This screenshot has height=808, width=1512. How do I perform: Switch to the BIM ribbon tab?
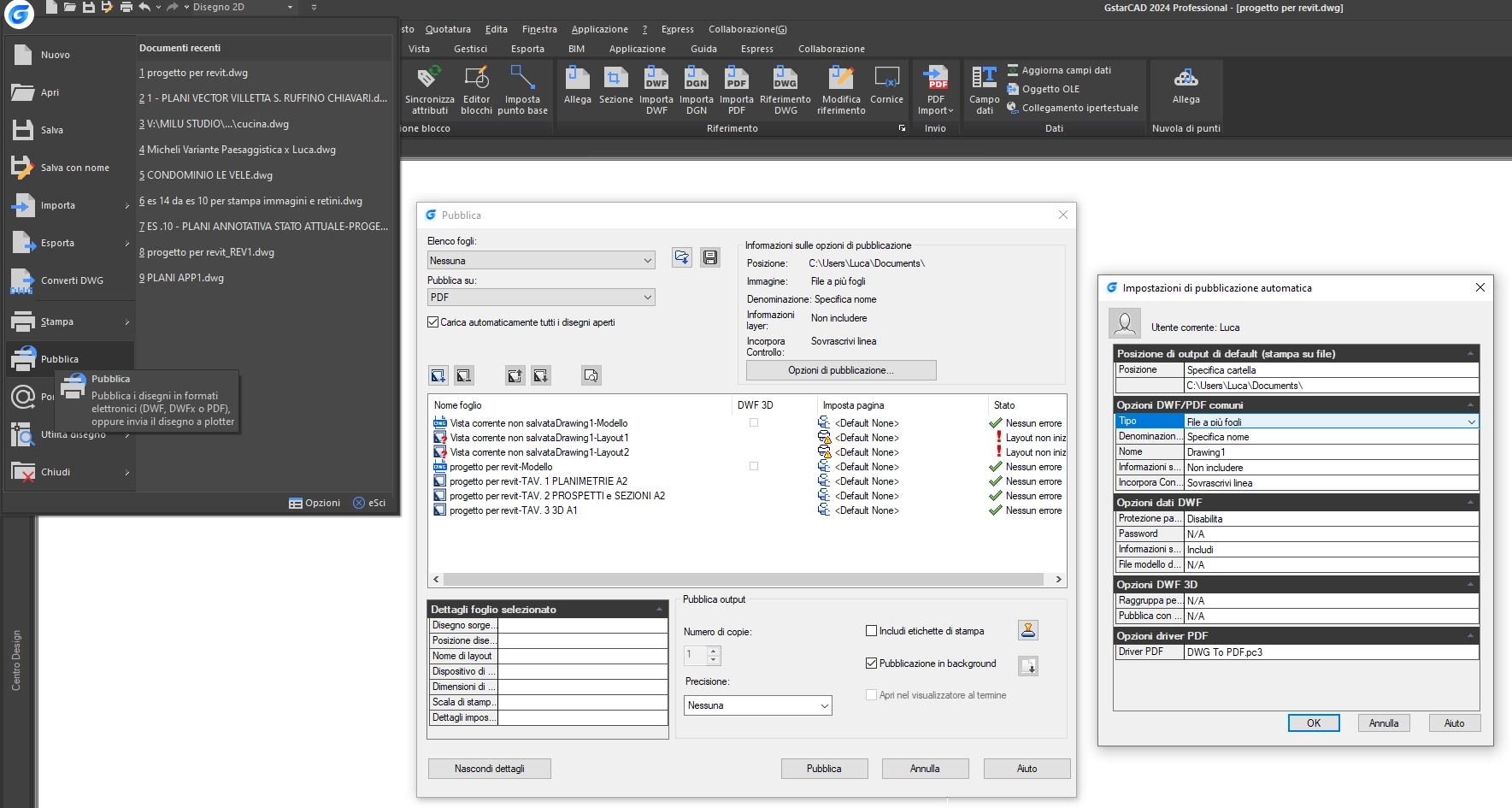coord(577,49)
